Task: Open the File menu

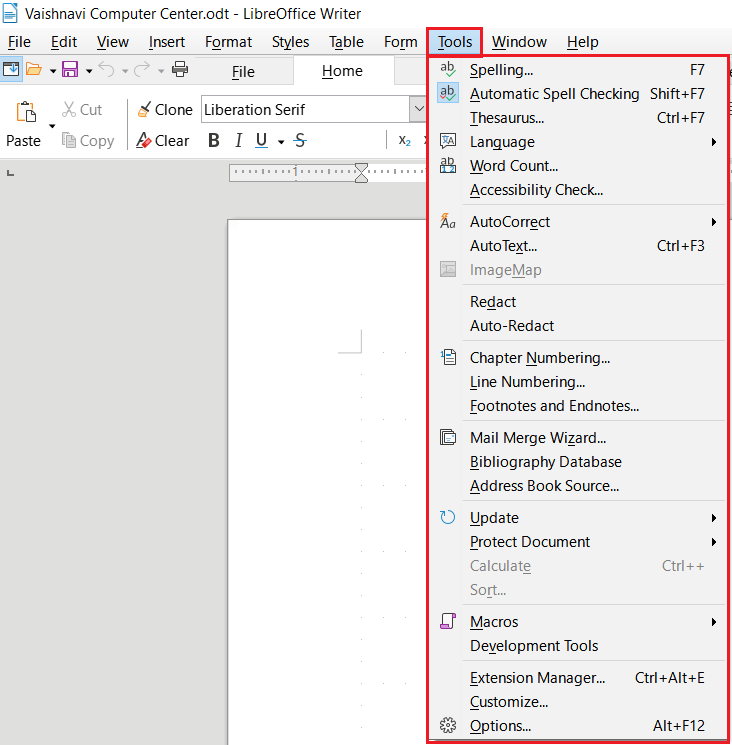Action: 19,42
